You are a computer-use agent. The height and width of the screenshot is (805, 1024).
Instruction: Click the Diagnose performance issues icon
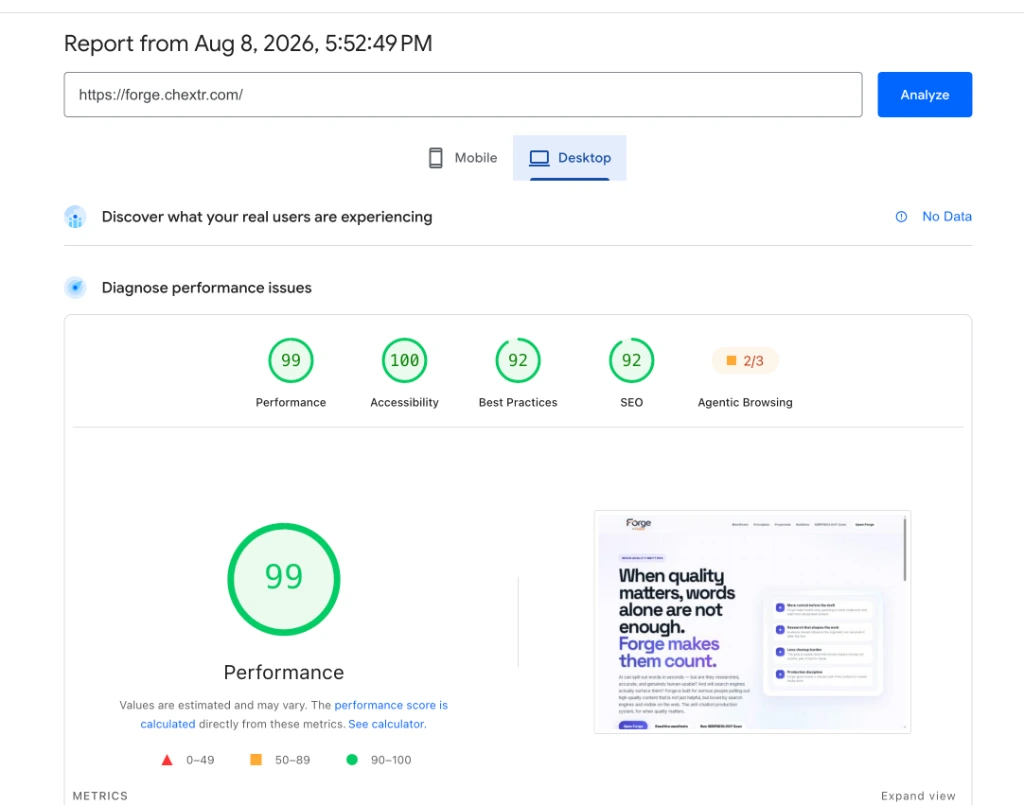[75, 287]
